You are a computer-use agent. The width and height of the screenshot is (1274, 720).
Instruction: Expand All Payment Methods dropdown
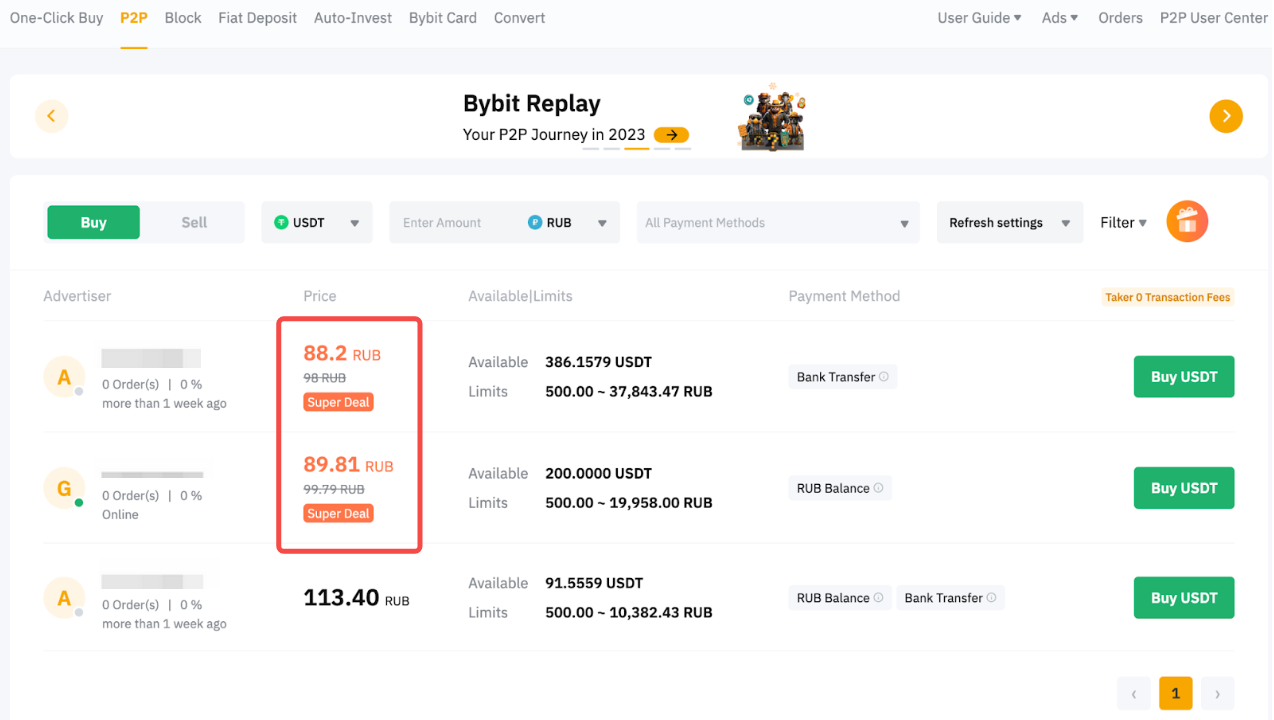click(x=777, y=222)
